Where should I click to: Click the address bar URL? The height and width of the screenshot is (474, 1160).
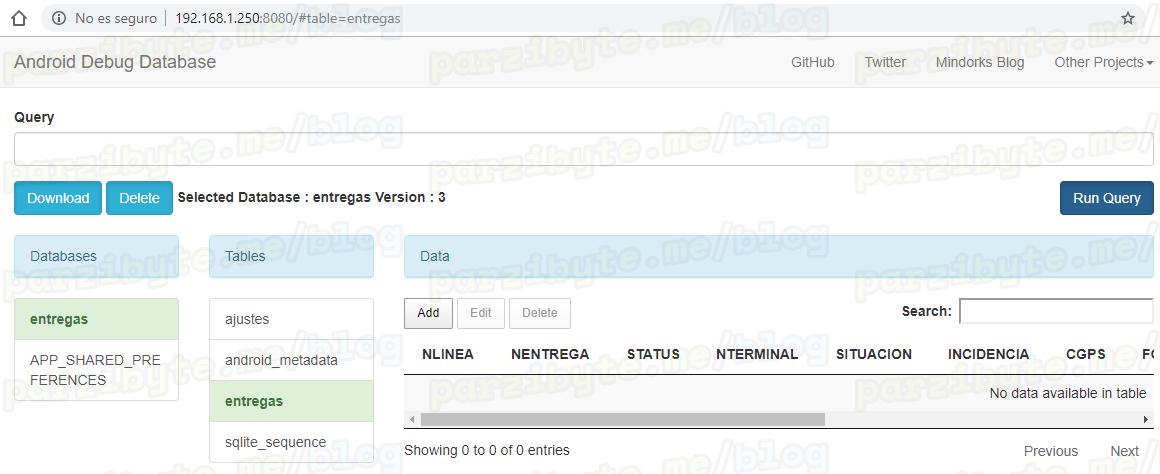click(288, 18)
